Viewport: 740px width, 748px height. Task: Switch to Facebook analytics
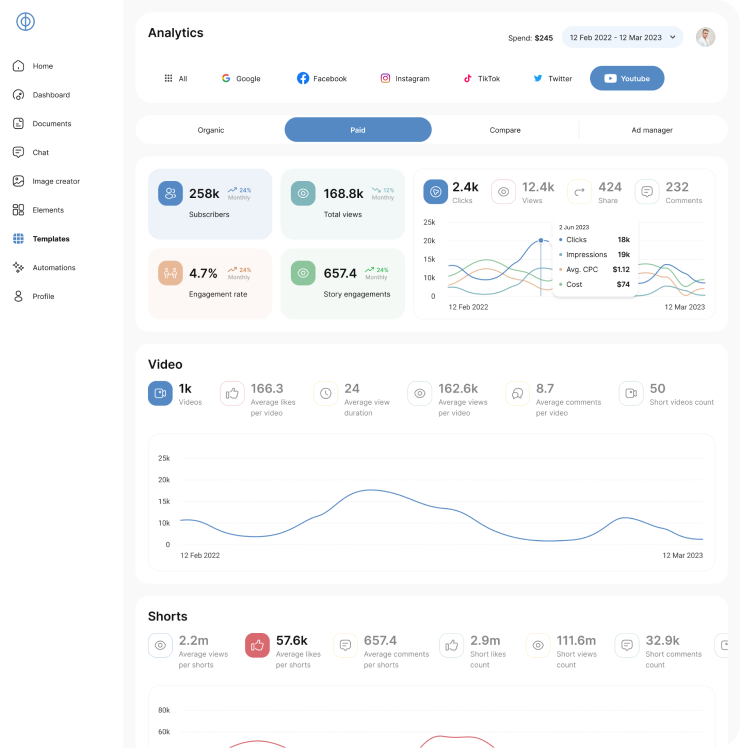pos(322,78)
